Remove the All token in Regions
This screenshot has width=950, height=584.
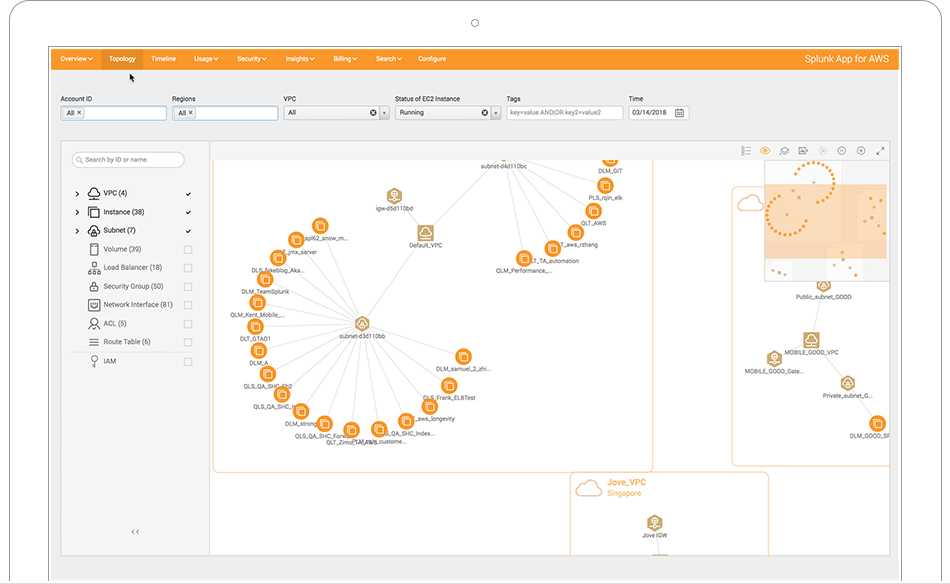(190, 113)
